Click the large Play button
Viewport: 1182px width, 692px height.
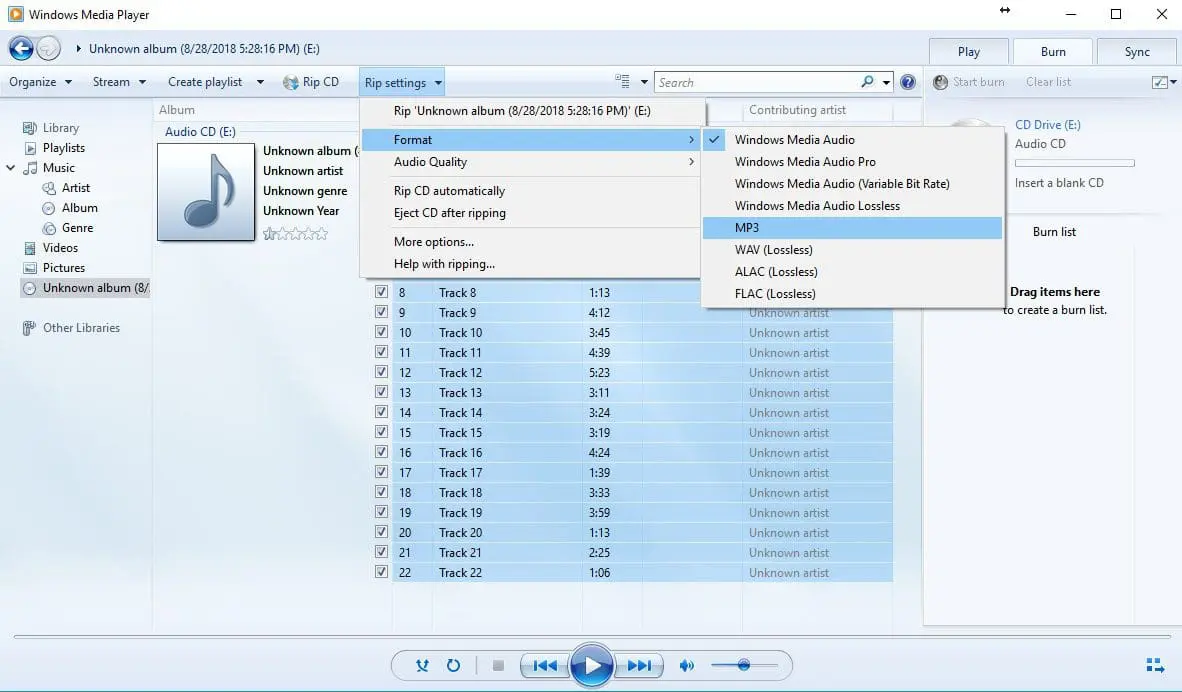(x=592, y=665)
